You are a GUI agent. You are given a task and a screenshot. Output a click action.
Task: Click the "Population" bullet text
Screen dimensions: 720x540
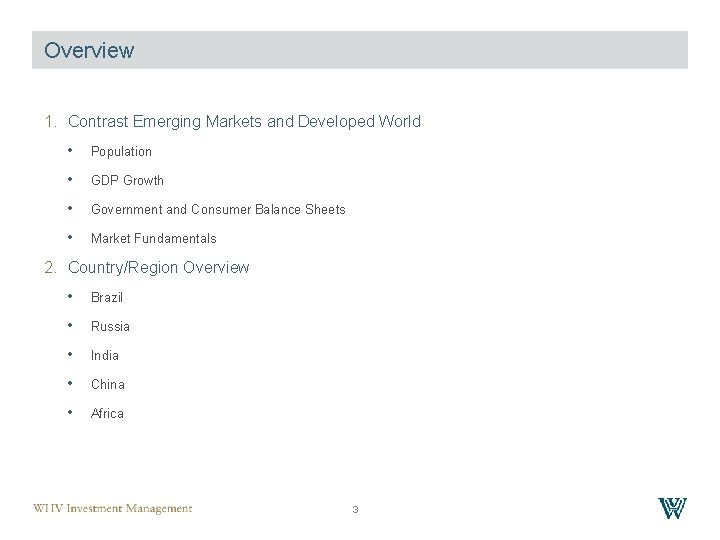point(121,152)
